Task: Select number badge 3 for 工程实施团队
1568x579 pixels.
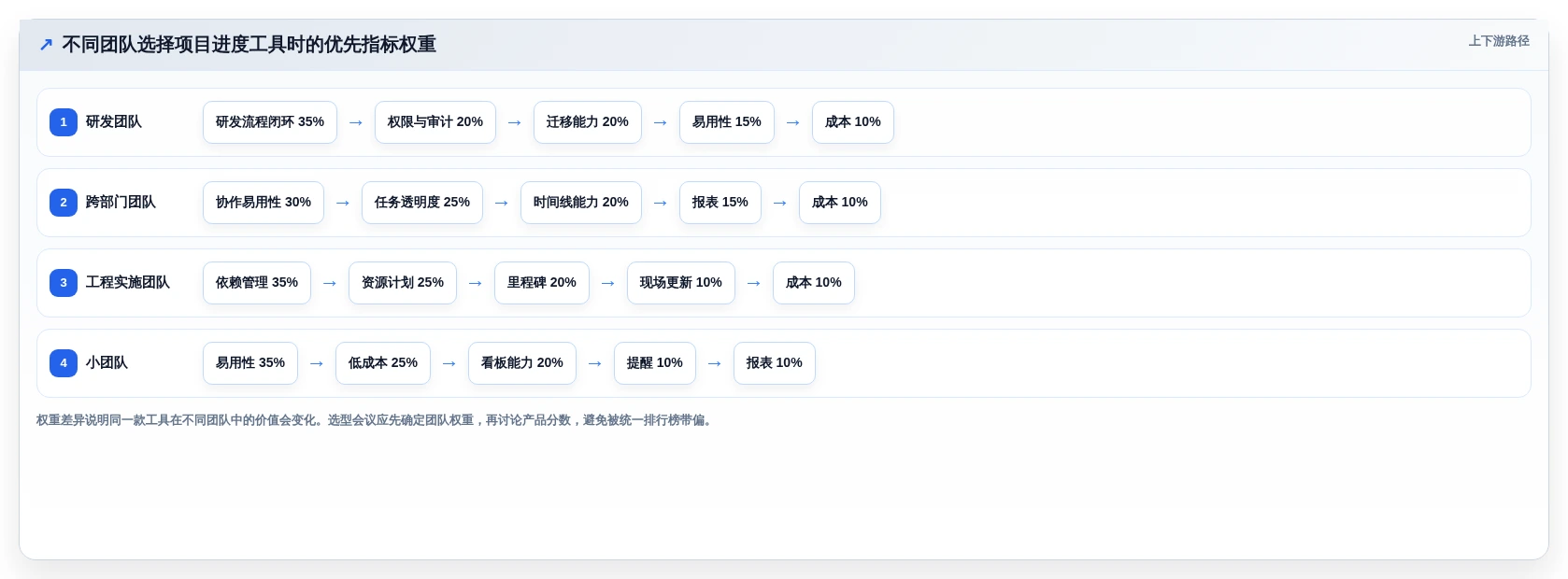Action: pyautogui.click(x=64, y=283)
